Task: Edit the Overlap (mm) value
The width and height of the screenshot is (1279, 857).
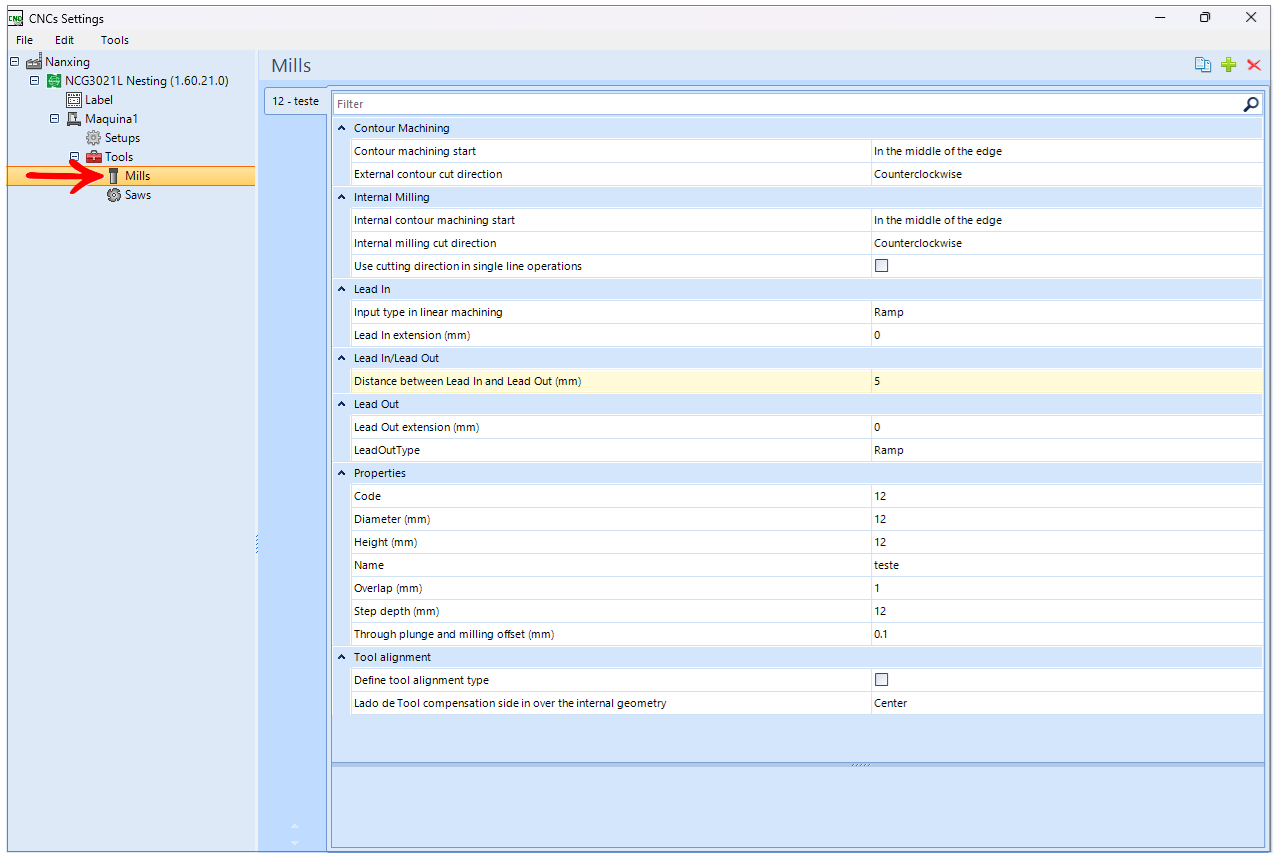Action: coord(1067,588)
